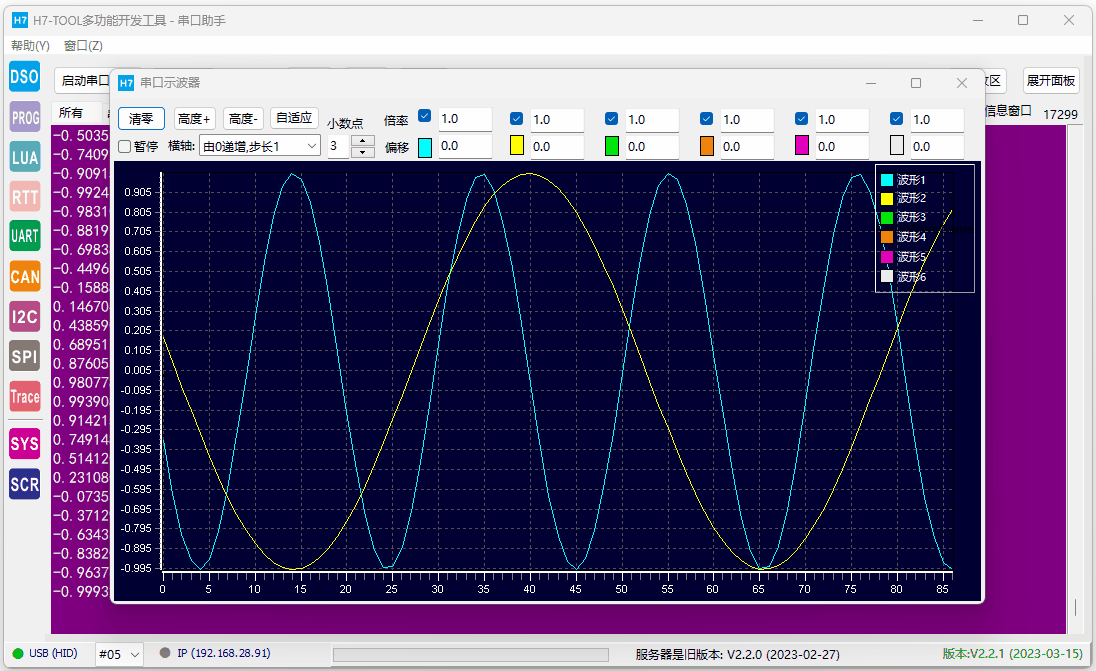1096x671 pixels.
Task: Close the 串口示波器 oscilloscope window
Action: click(x=962, y=83)
